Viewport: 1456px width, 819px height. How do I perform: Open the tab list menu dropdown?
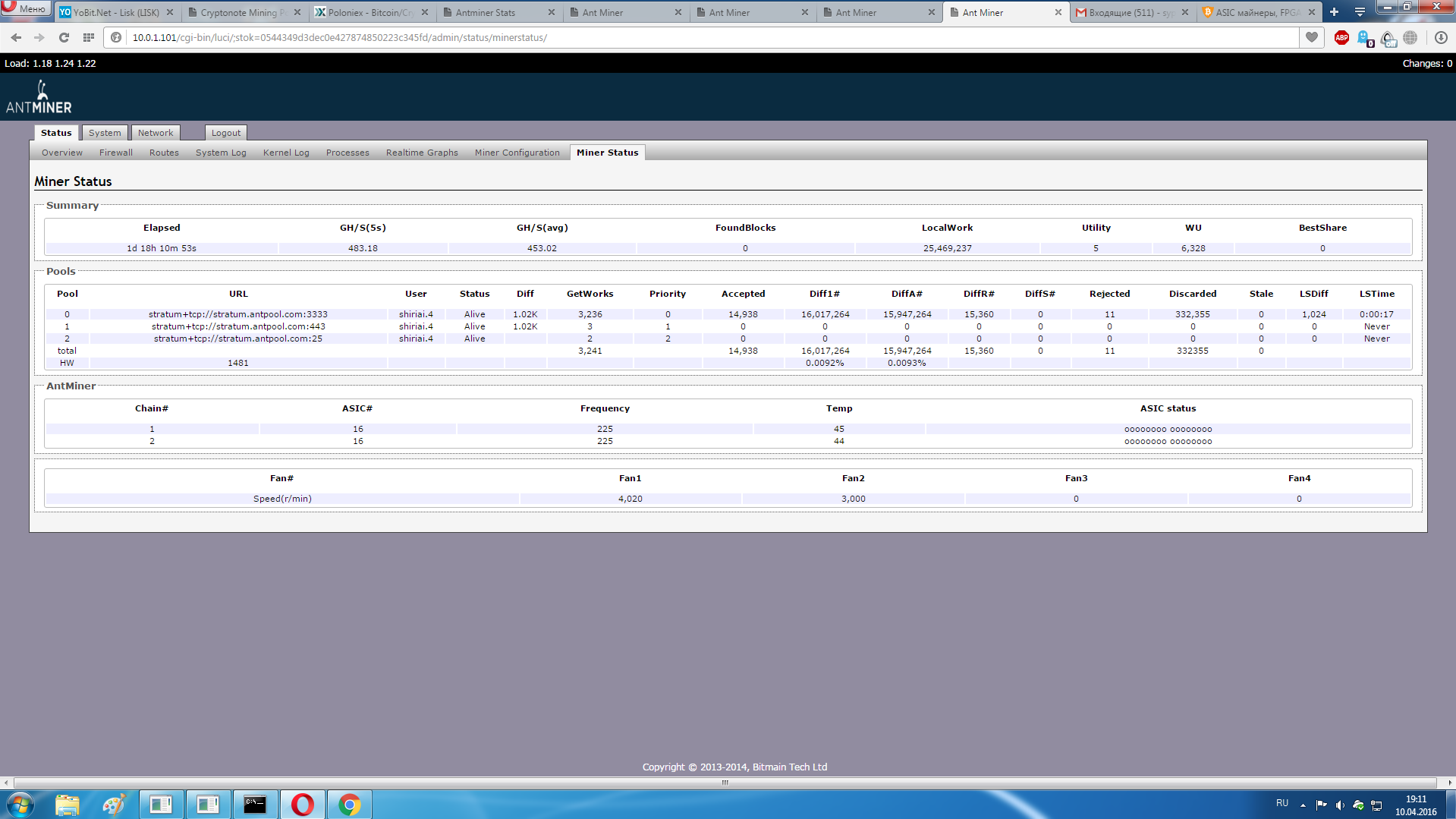coord(1360,12)
